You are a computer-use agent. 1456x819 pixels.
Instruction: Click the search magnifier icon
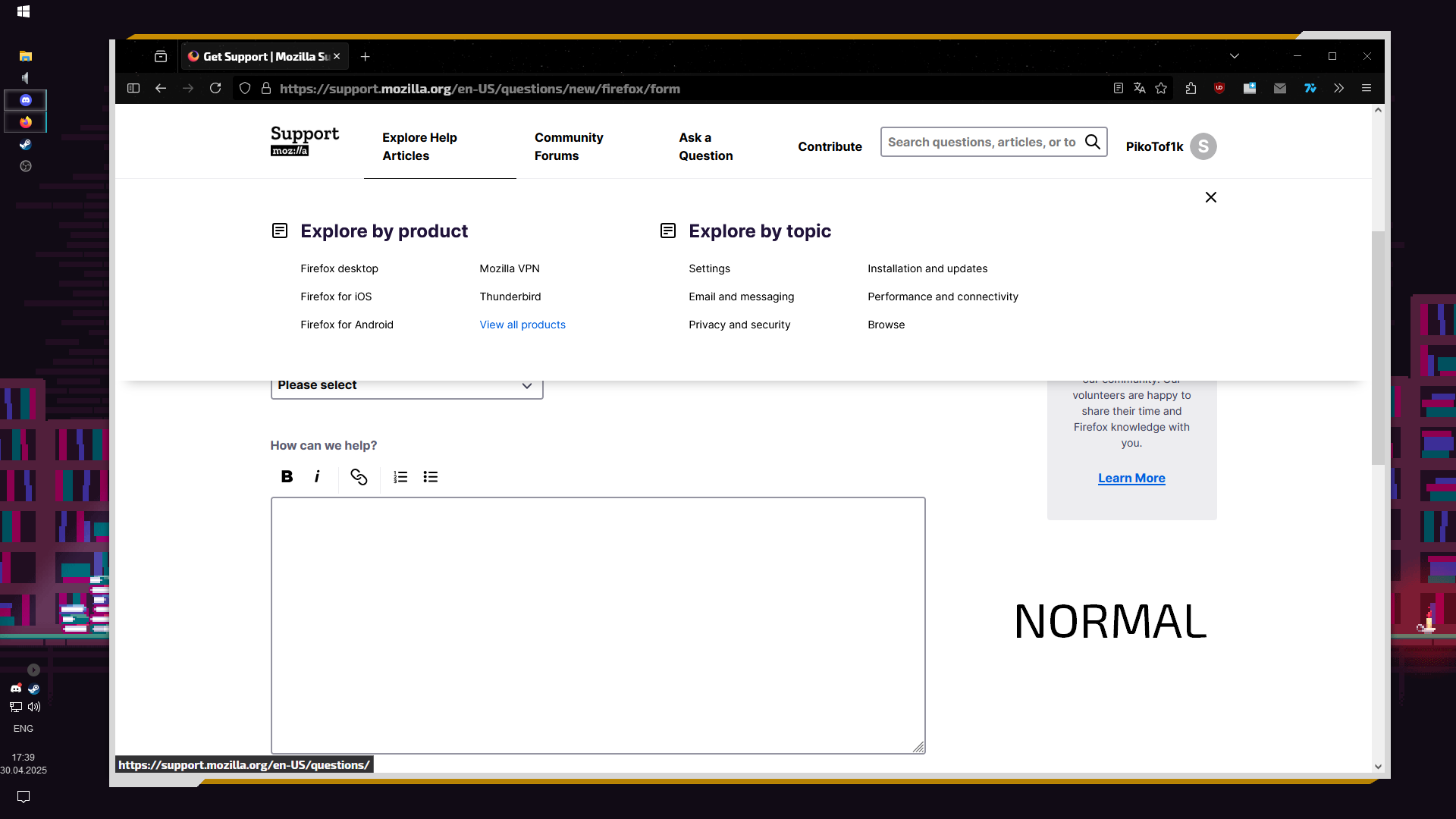tap(1092, 142)
